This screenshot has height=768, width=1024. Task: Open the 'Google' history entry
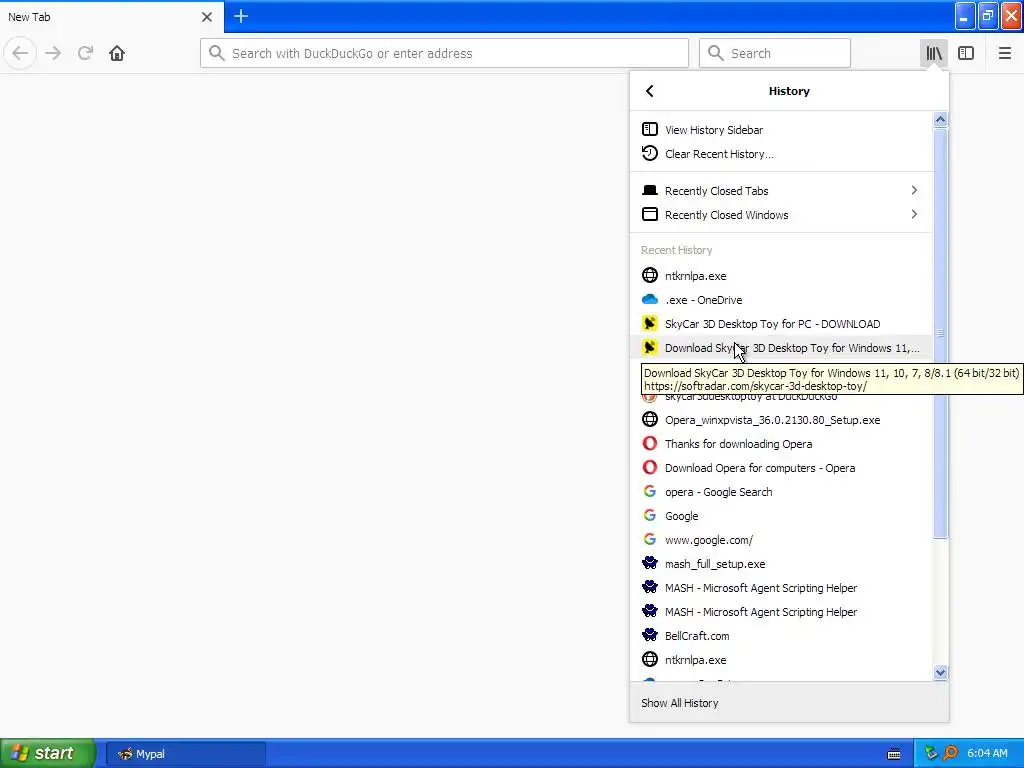[x=781, y=516]
